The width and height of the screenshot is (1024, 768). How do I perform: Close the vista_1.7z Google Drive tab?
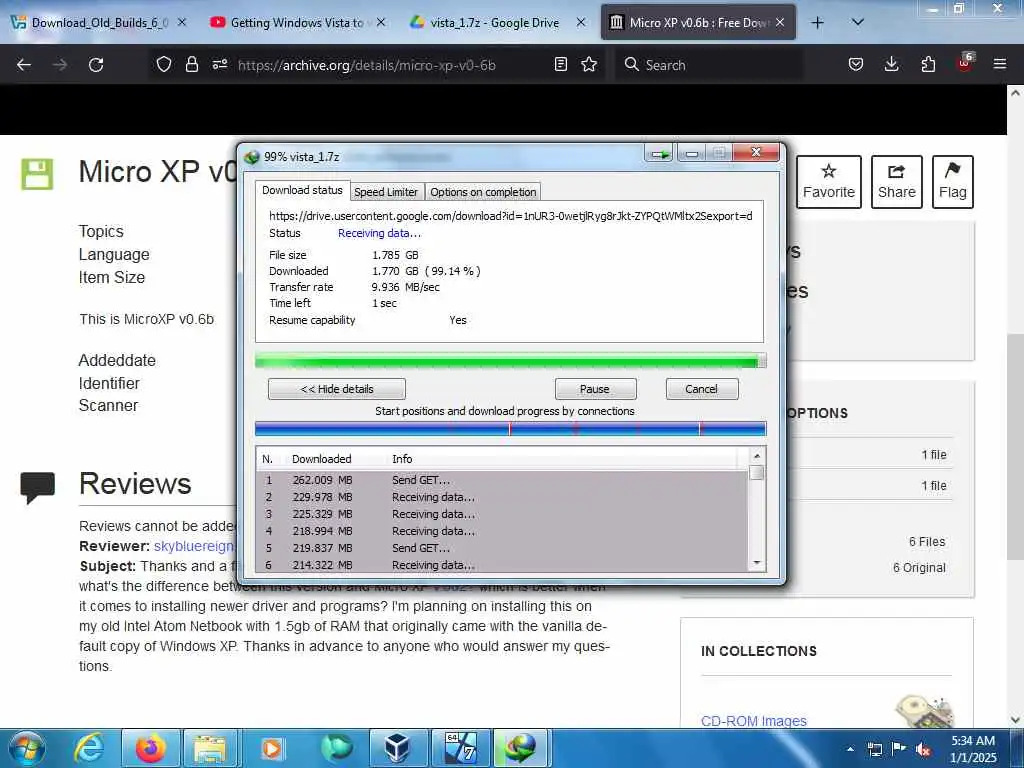[581, 23]
